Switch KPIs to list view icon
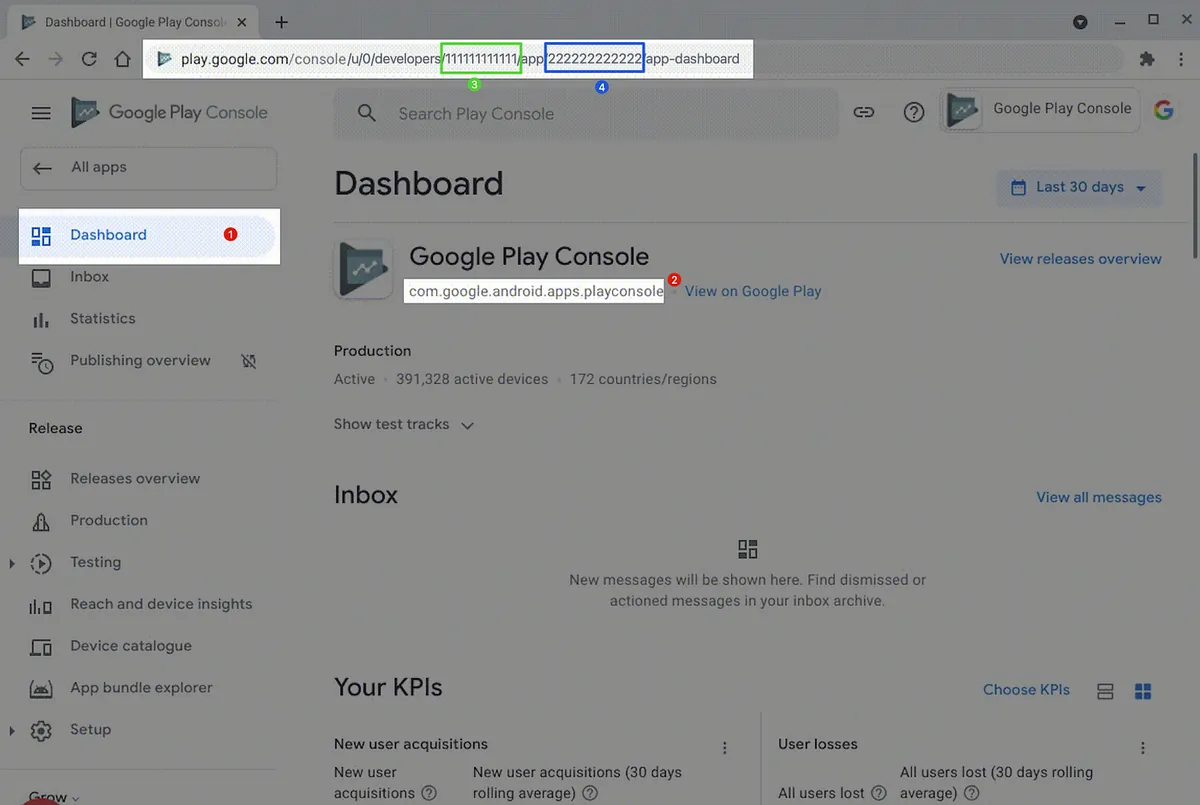The height and width of the screenshot is (805, 1200). (x=1105, y=691)
